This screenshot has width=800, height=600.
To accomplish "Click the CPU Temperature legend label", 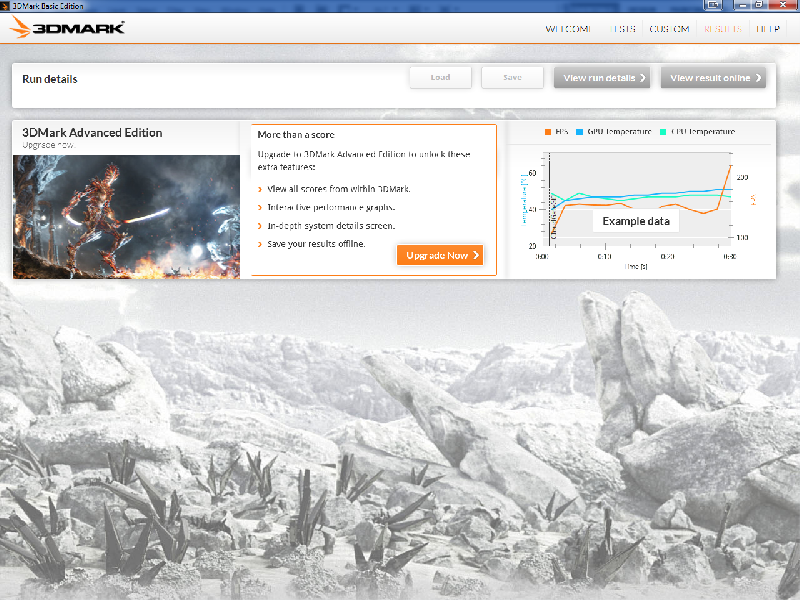I will pos(703,132).
